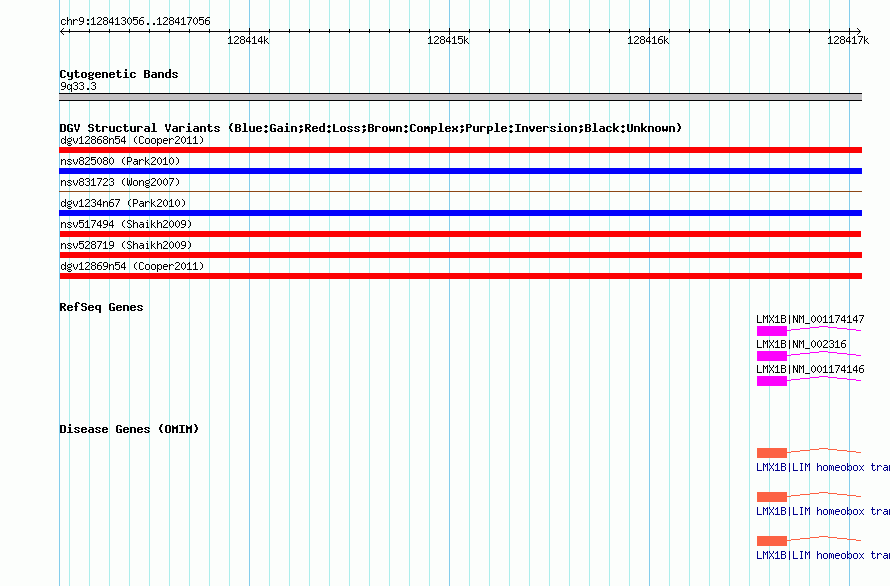This screenshot has height=586, width=890.
Task: Click the 9q33.3 cytogenetic band label
Action: 78,86
